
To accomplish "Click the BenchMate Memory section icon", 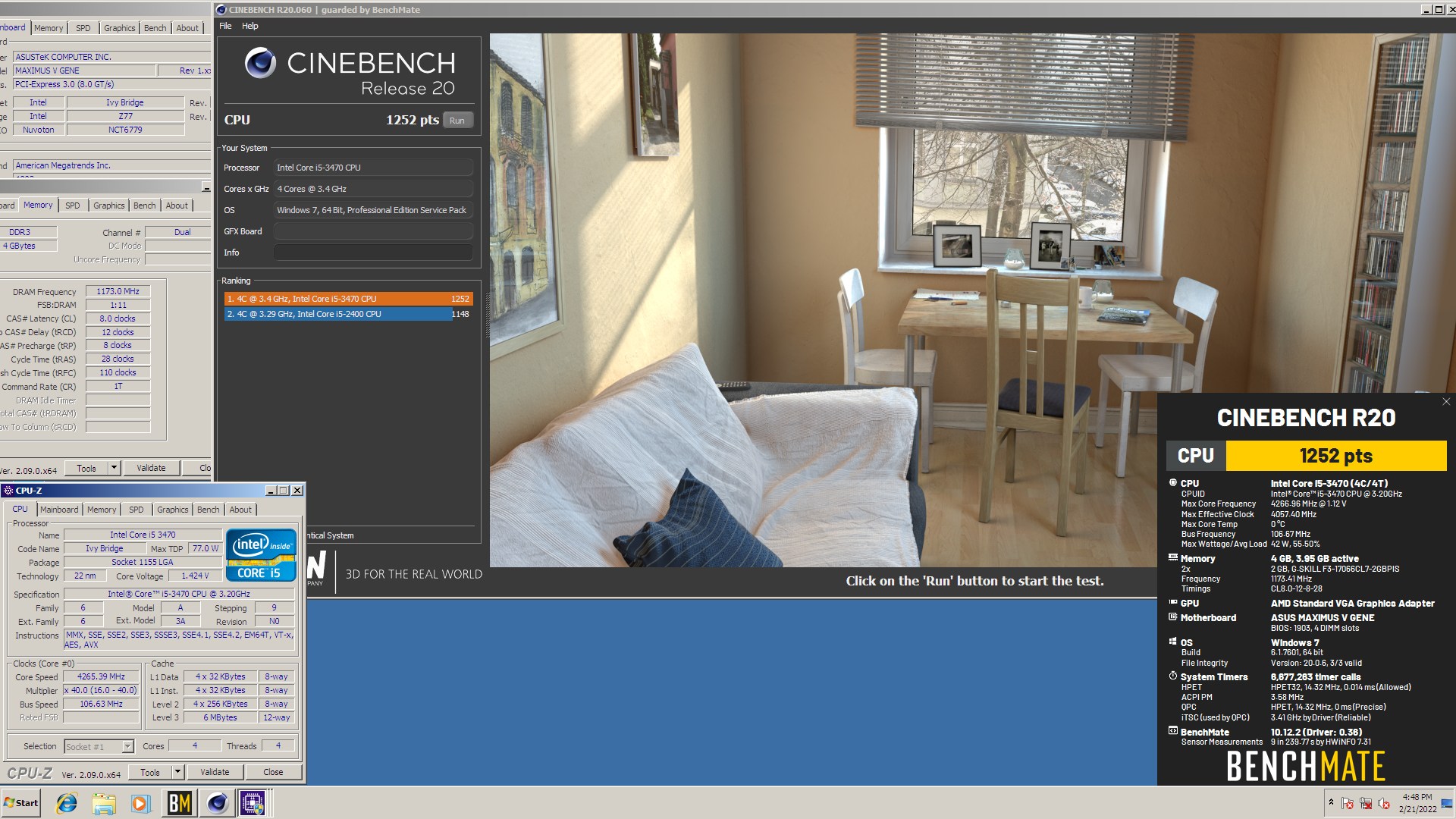I will click(x=1173, y=557).
